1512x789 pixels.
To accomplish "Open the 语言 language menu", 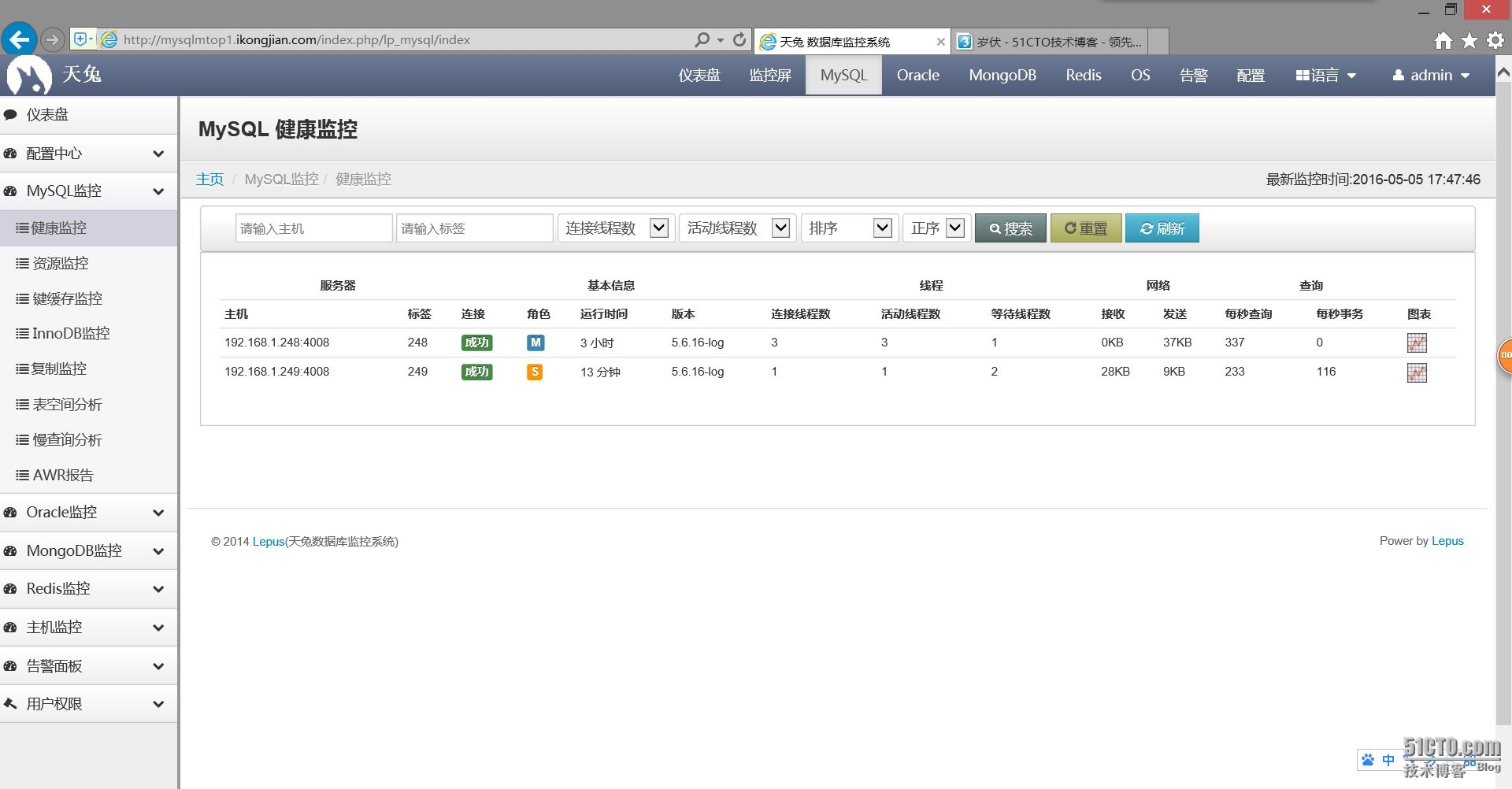I will point(1326,76).
